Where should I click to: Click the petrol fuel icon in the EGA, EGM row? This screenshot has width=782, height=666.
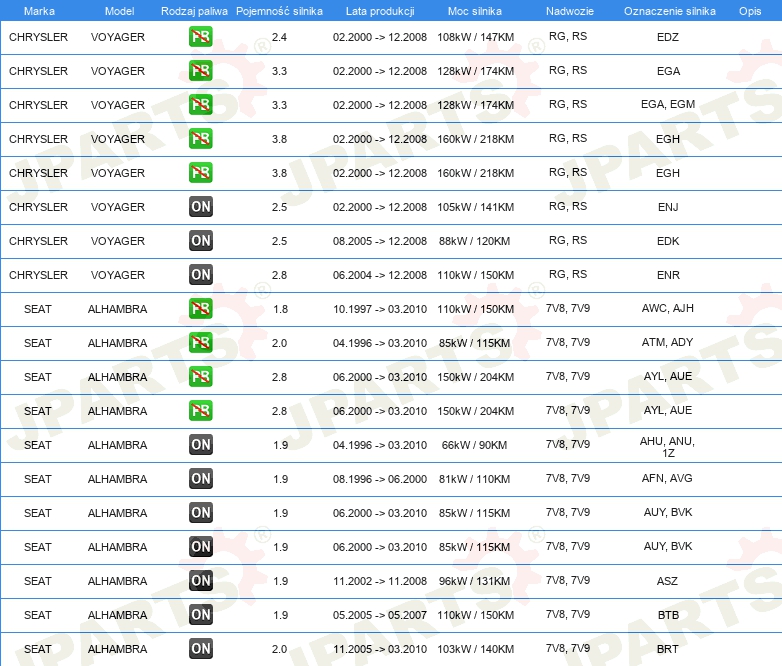click(200, 105)
